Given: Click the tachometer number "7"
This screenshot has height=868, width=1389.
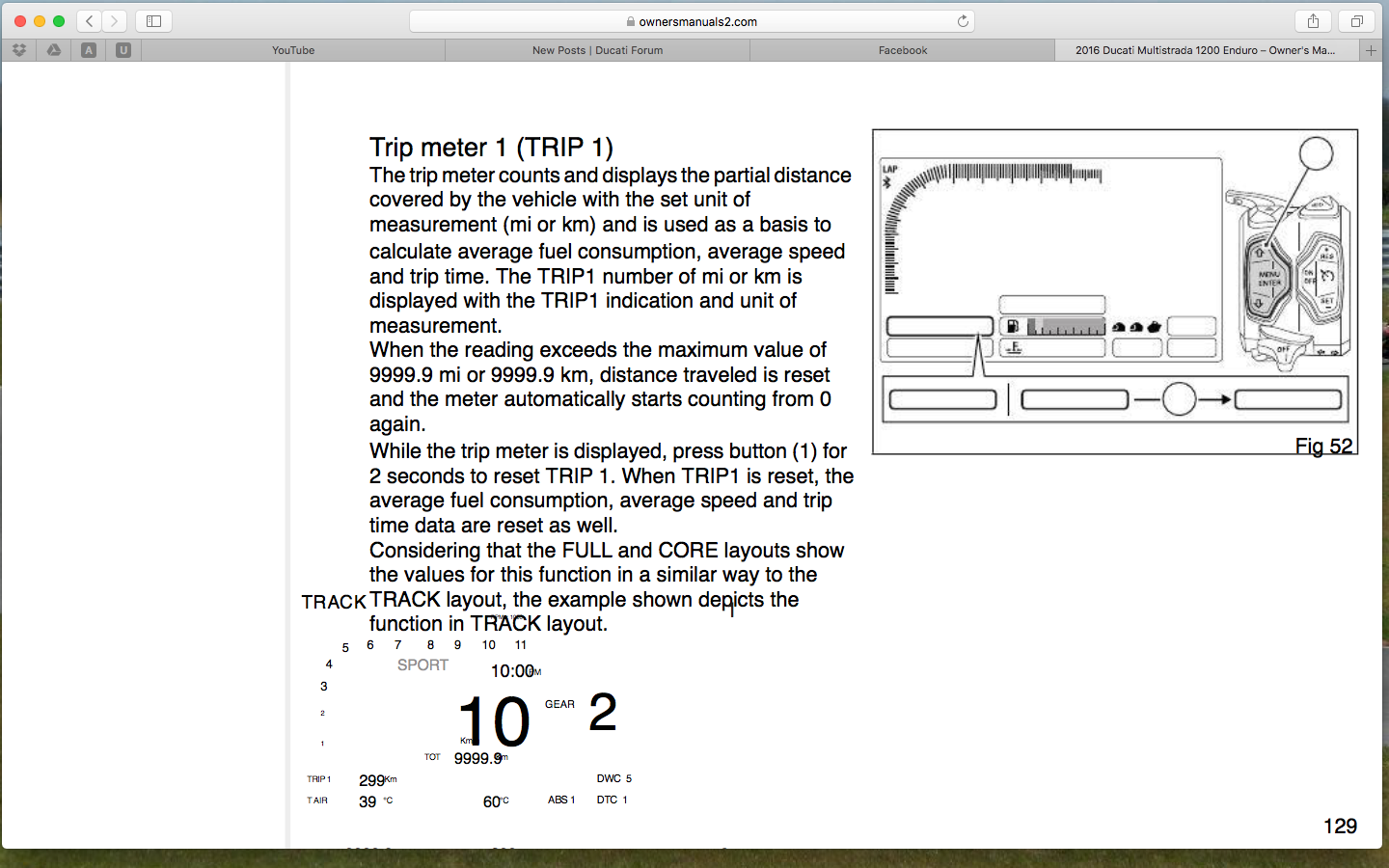Looking at the screenshot, I should click(398, 645).
